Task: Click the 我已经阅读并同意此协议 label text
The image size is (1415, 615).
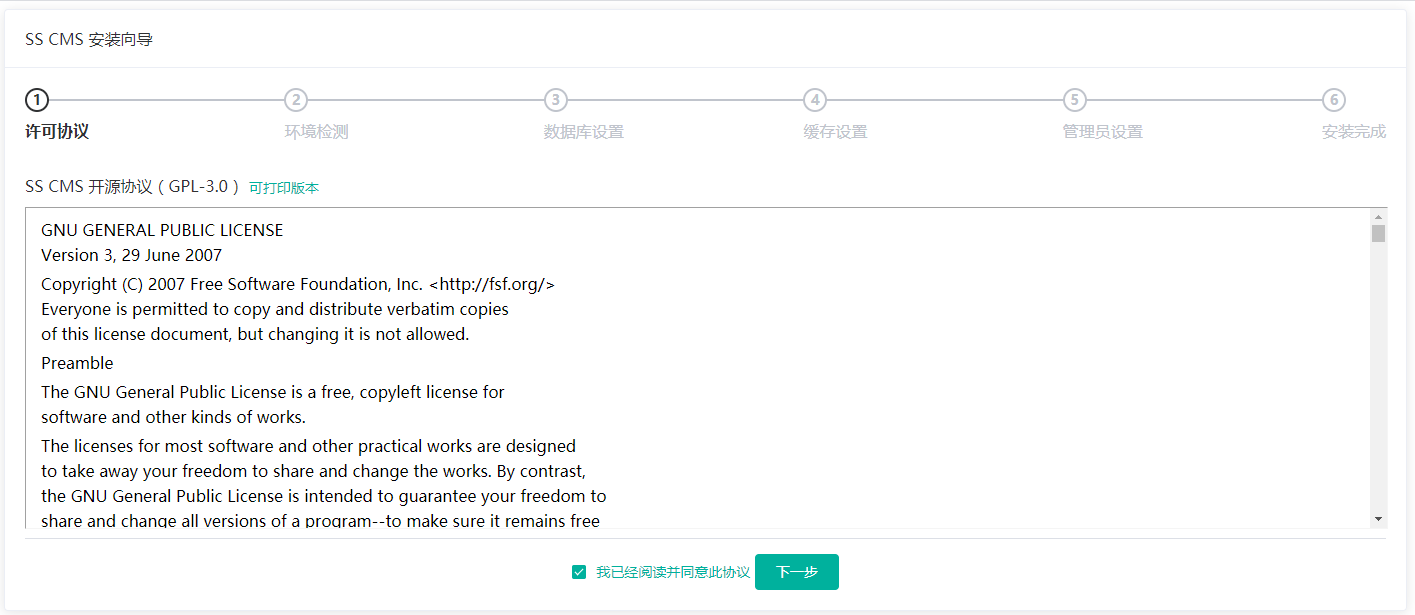Action: tap(673, 572)
